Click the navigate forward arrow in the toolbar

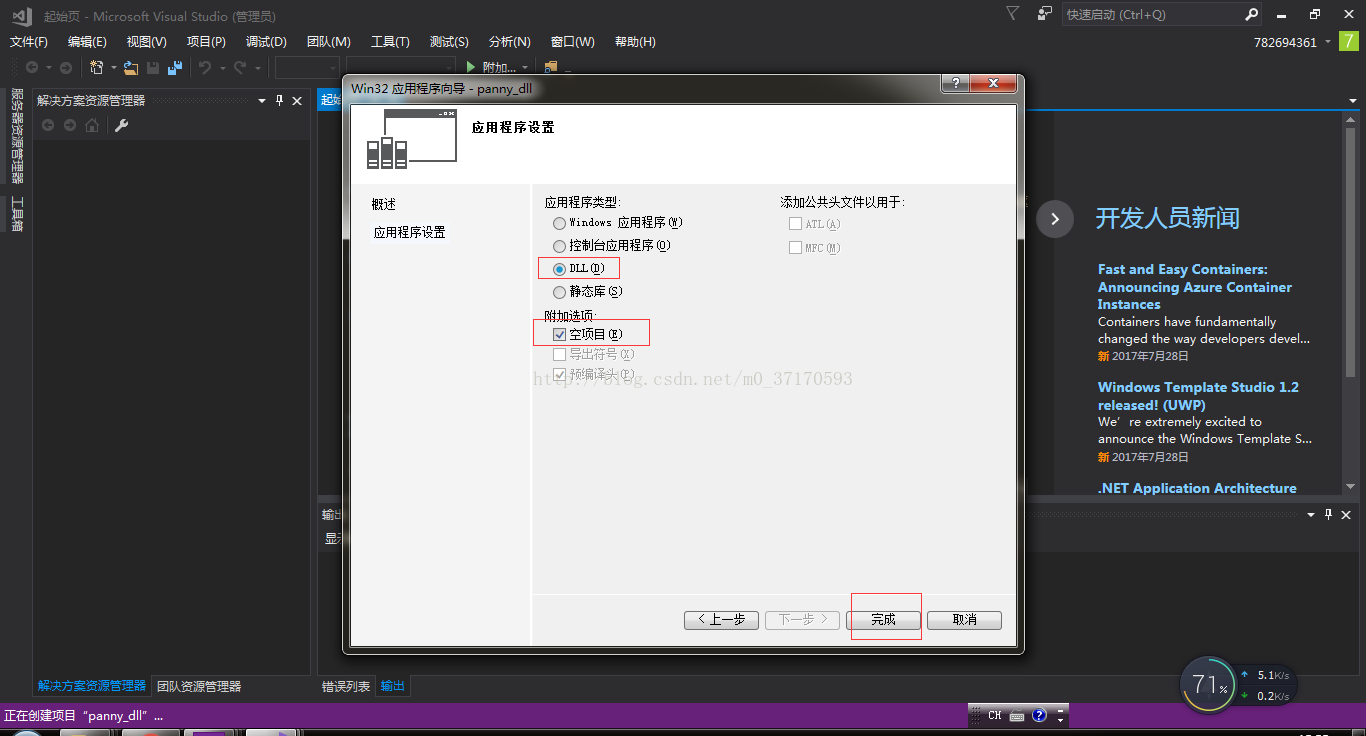(66, 67)
